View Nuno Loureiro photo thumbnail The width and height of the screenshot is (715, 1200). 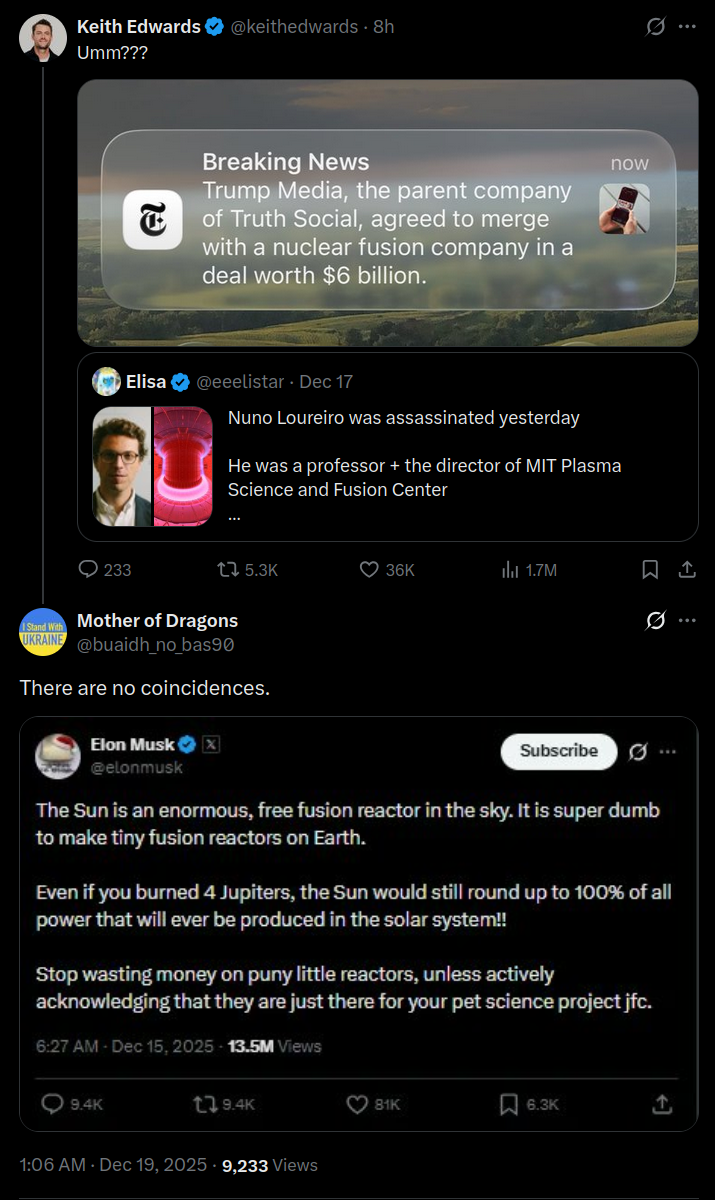click(x=122, y=466)
